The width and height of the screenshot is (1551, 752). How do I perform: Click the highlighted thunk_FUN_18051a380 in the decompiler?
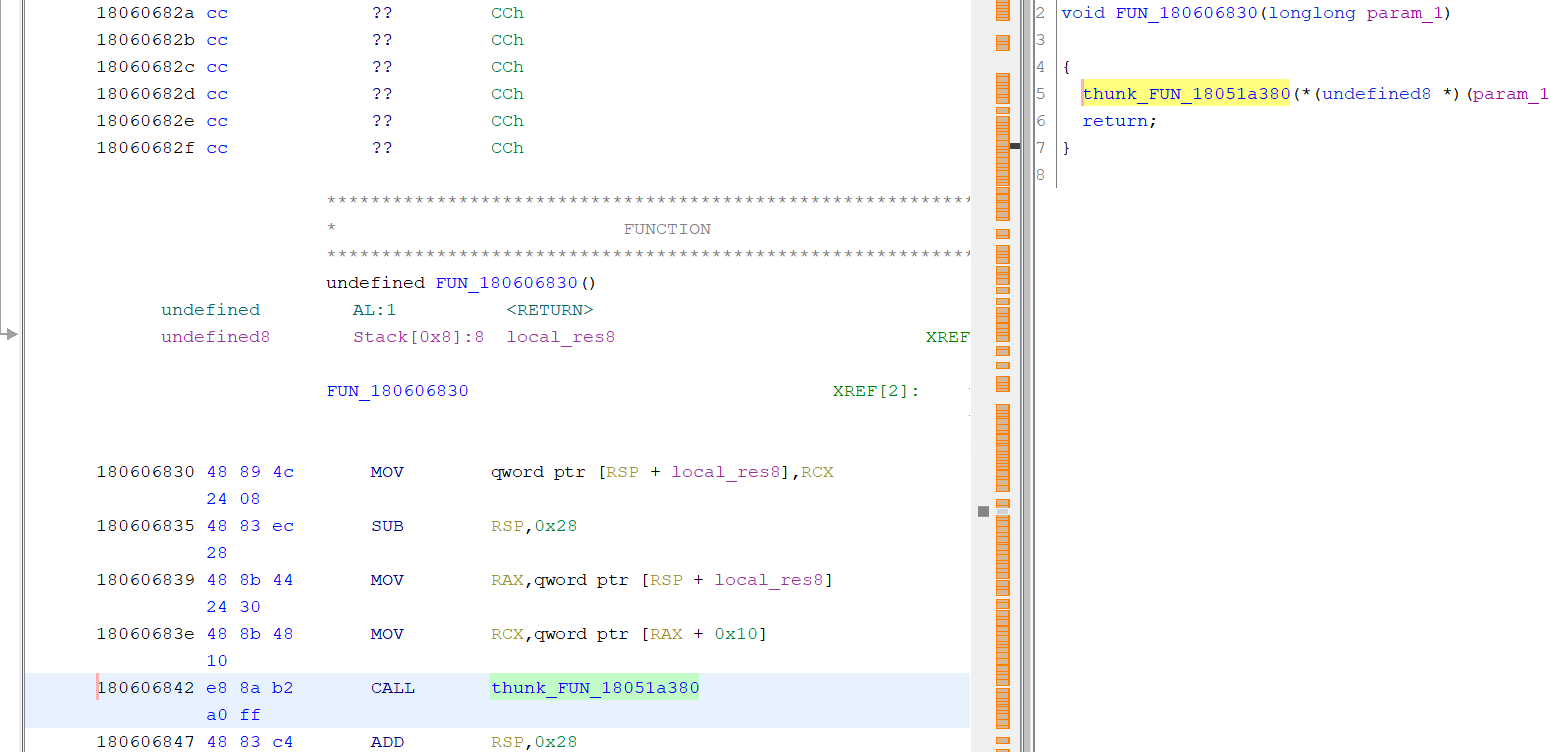pos(1186,94)
